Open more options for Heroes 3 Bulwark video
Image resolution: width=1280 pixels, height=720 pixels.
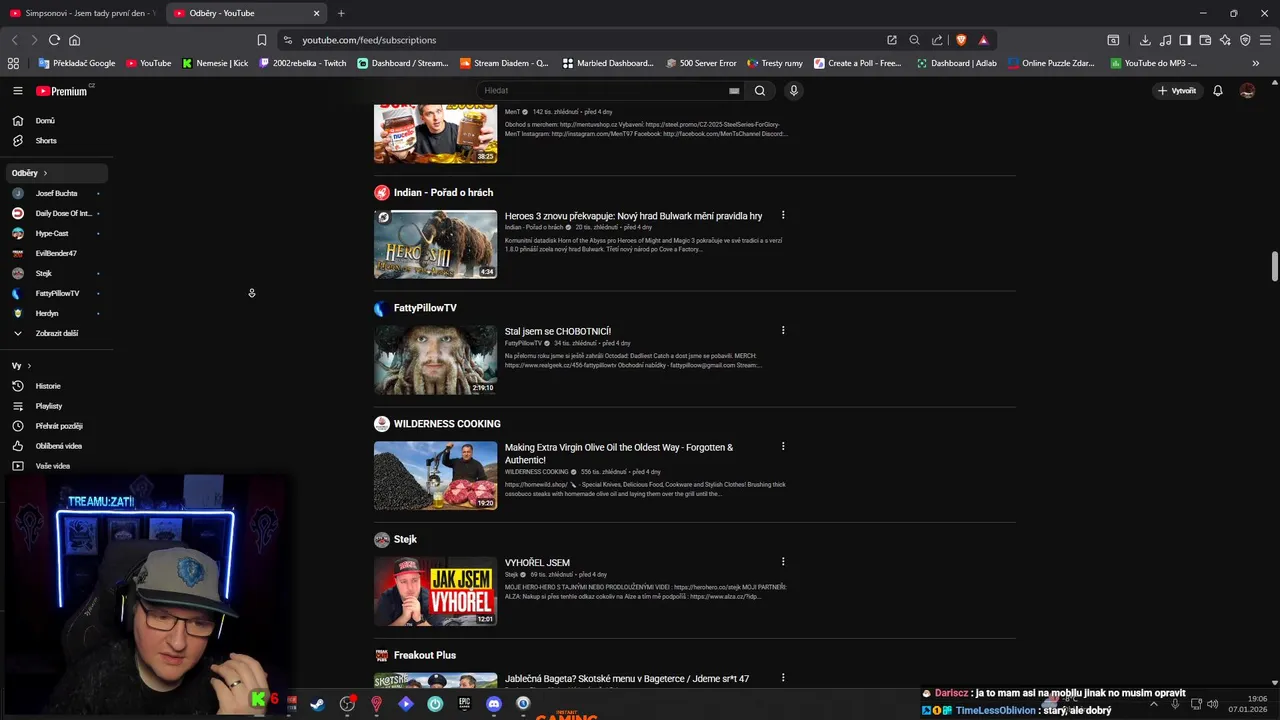pos(783,215)
